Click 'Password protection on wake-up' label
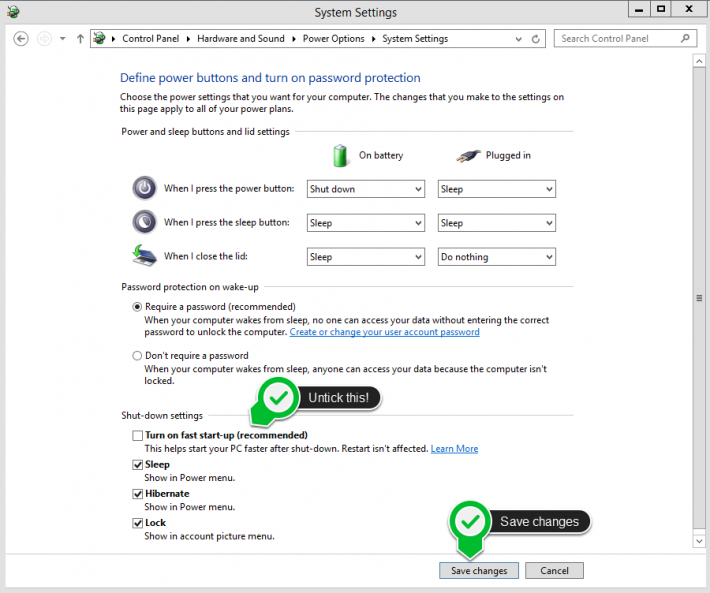 pyautogui.click(x=190, y=287)
